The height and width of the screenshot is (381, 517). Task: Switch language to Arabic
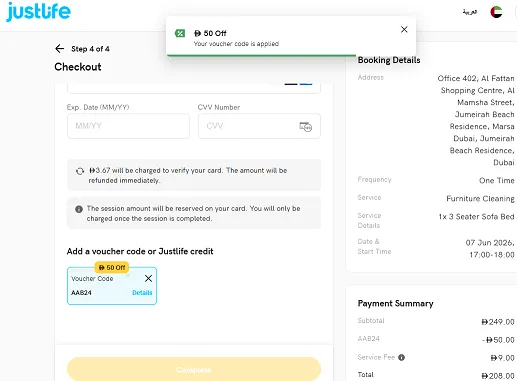pos(470,12)
